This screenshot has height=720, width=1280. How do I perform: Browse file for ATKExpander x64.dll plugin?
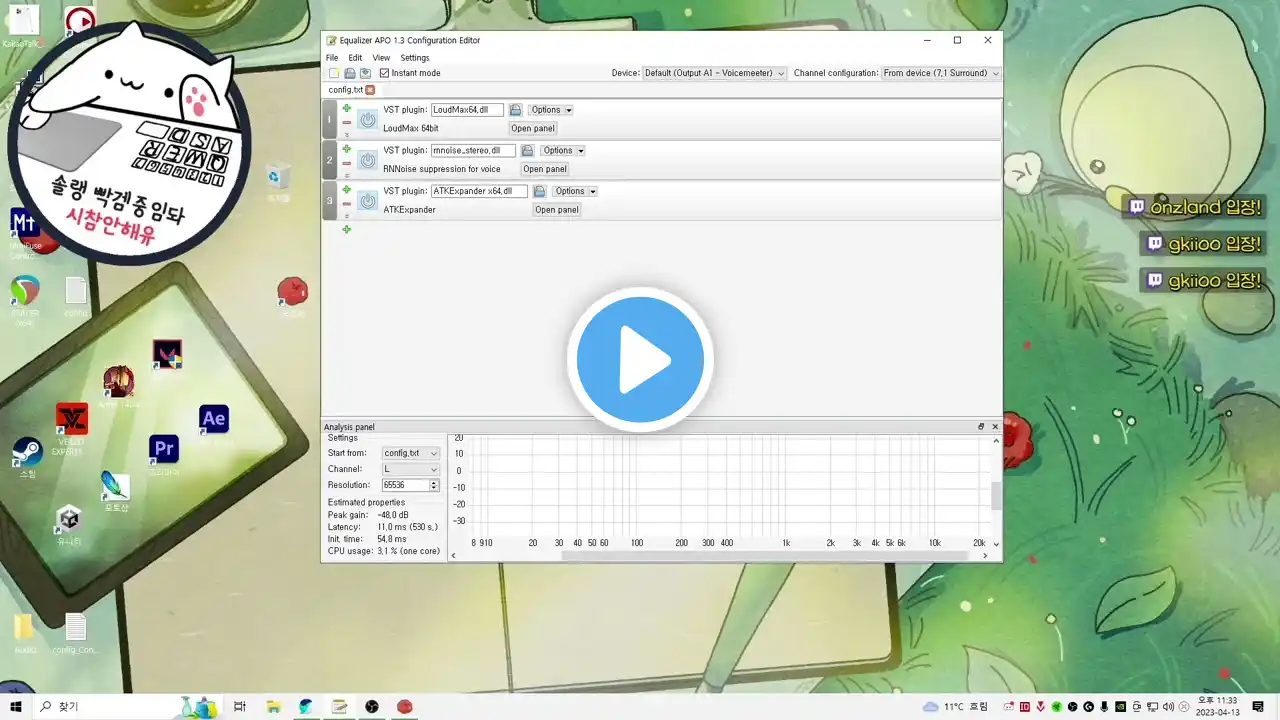539,191
